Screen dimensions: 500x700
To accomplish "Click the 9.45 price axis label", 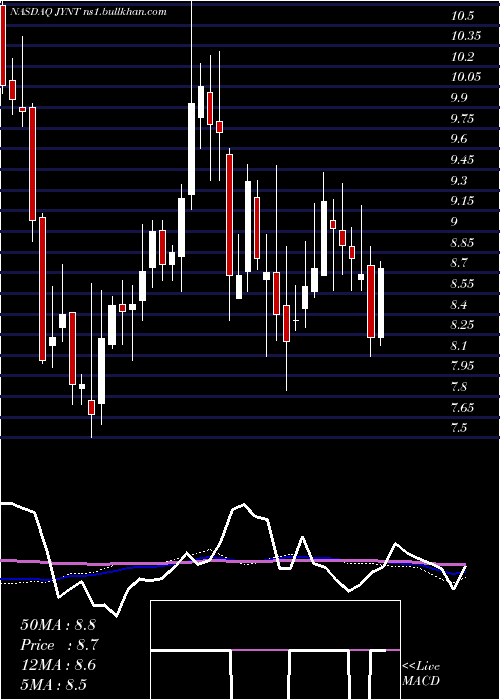I will [463, 160].
